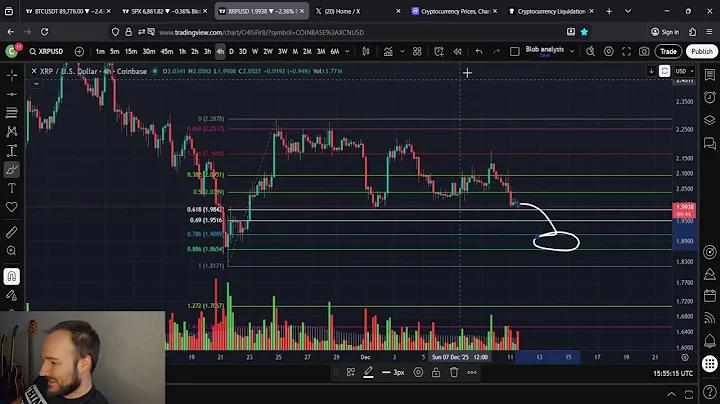Viewport: 720px width, 404px height.
Task: Open quick search in top toolbar
Action: tap(591, 51)
